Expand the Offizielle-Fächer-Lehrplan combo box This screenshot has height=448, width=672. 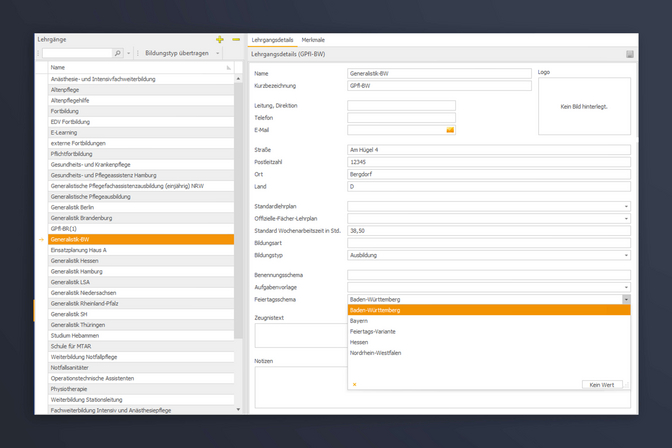626,219
